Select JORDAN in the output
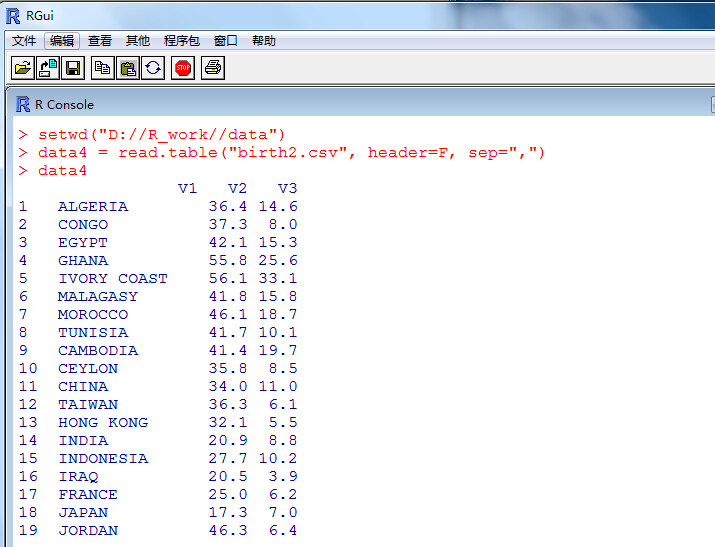This screenshot has height=547, width=715. 88,531
